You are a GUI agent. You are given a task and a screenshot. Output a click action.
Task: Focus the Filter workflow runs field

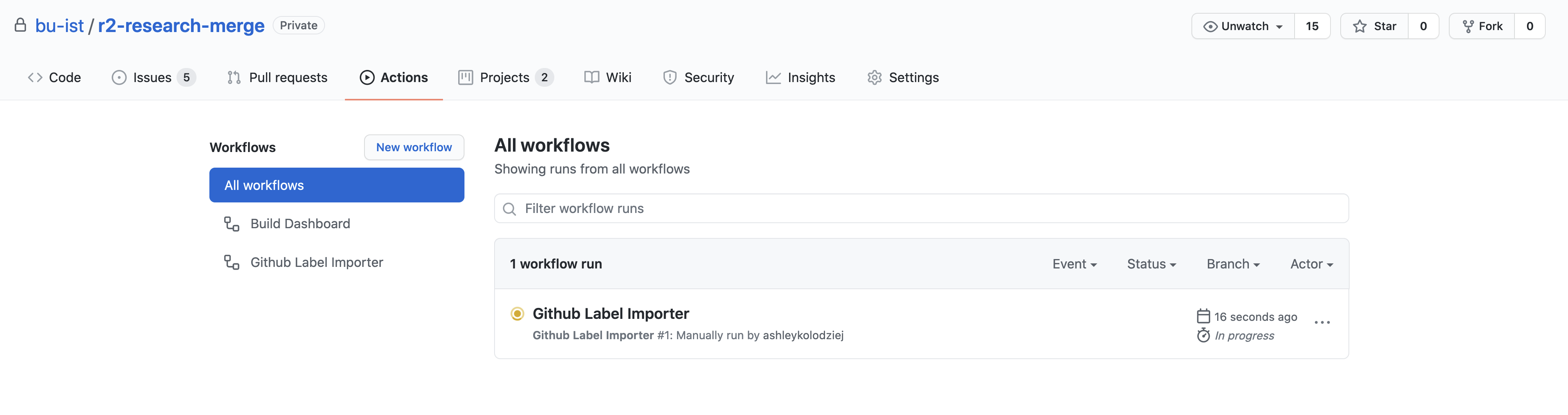[921, 209]
